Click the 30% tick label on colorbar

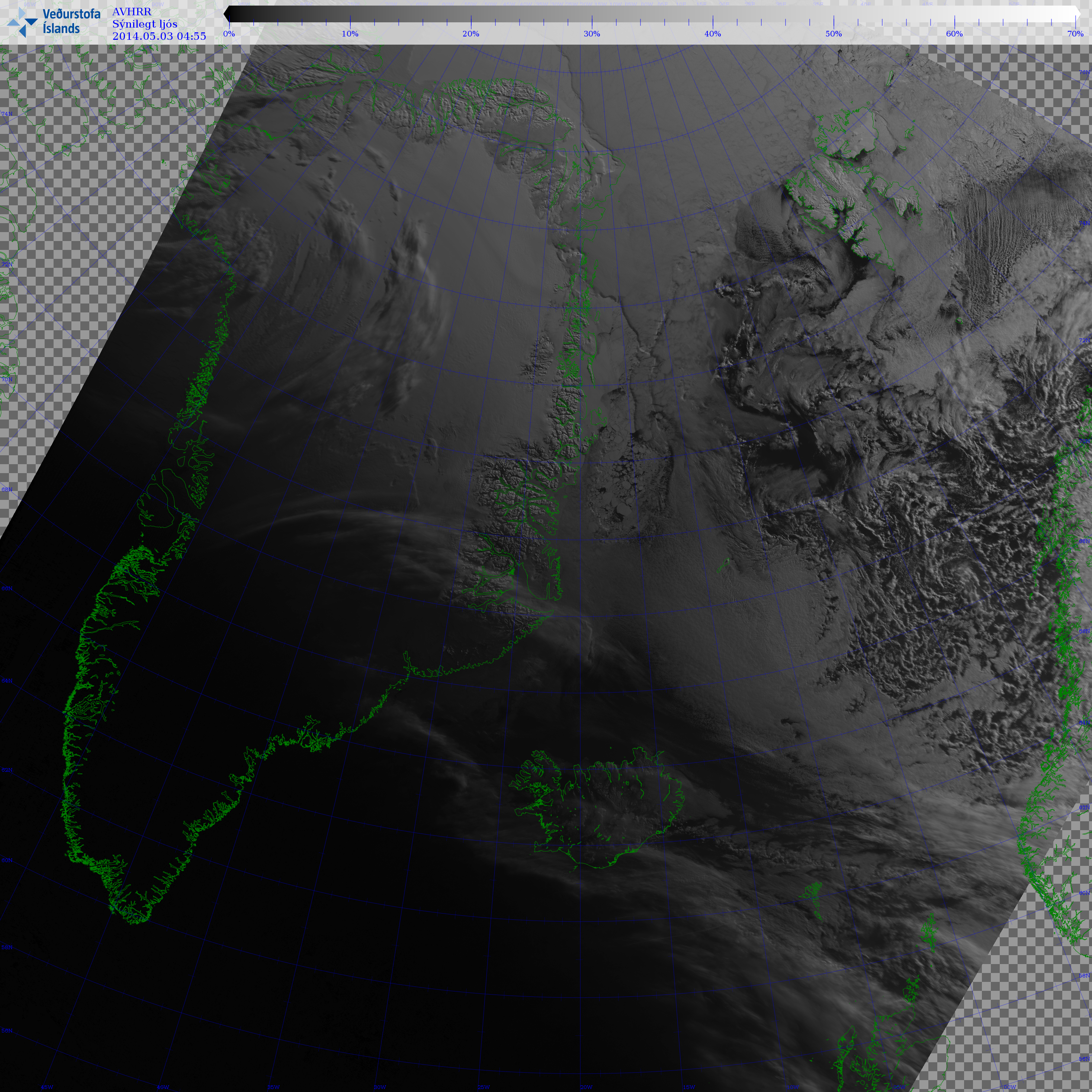tap(592, 34)
